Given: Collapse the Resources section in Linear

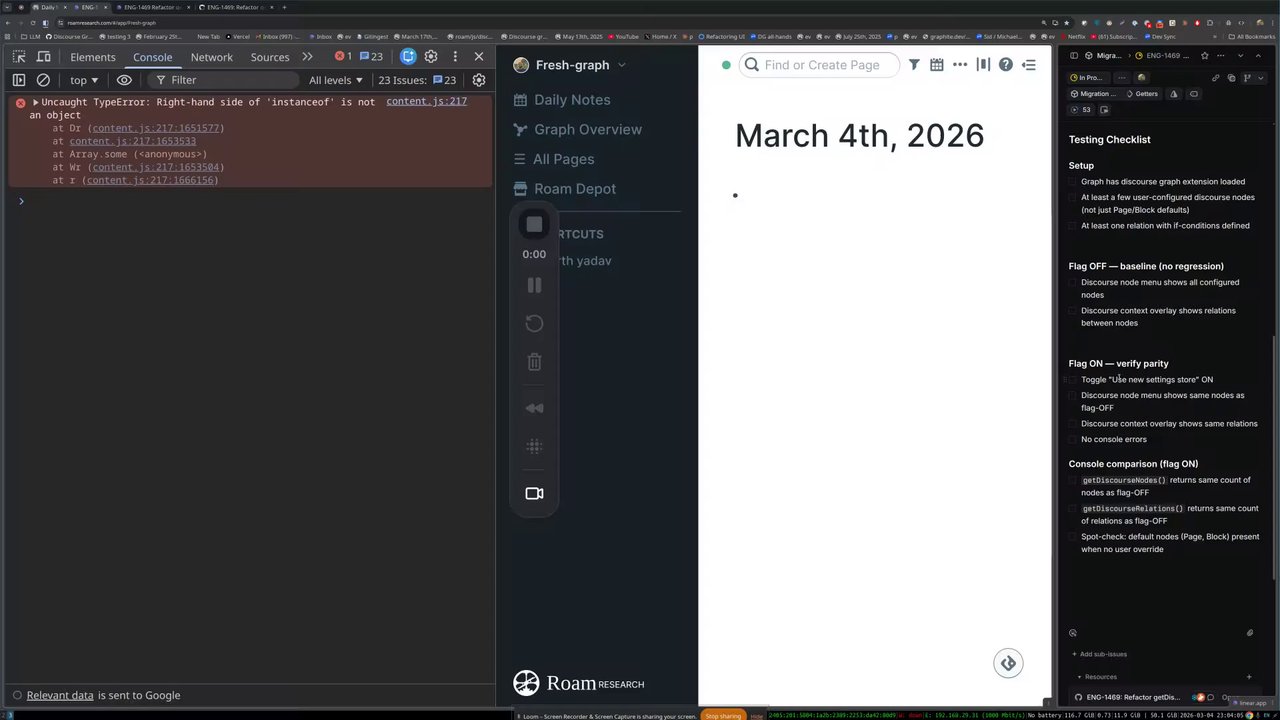Looking at the screenshot, I should tap(1095, 677).
